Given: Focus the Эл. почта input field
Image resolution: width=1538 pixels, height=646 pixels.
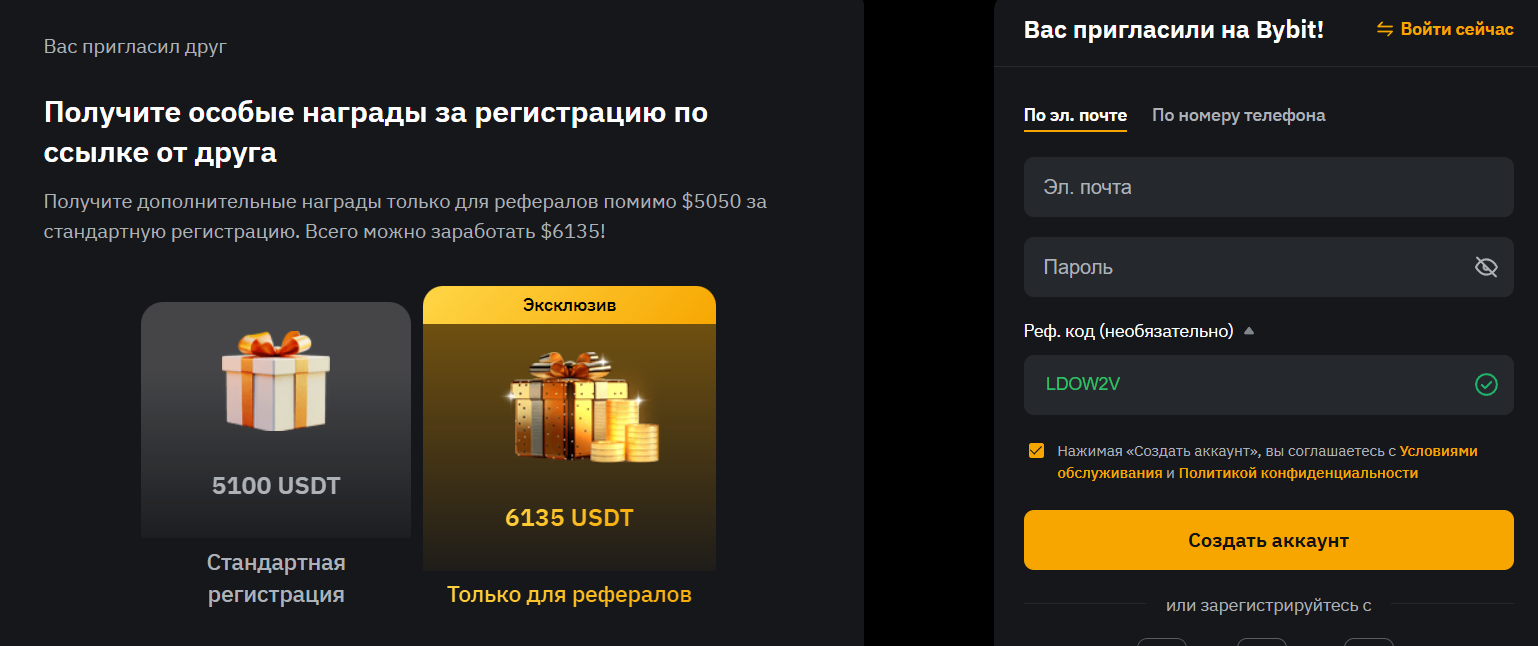Looking at the screenshot, I should (x=1268, y=187).
